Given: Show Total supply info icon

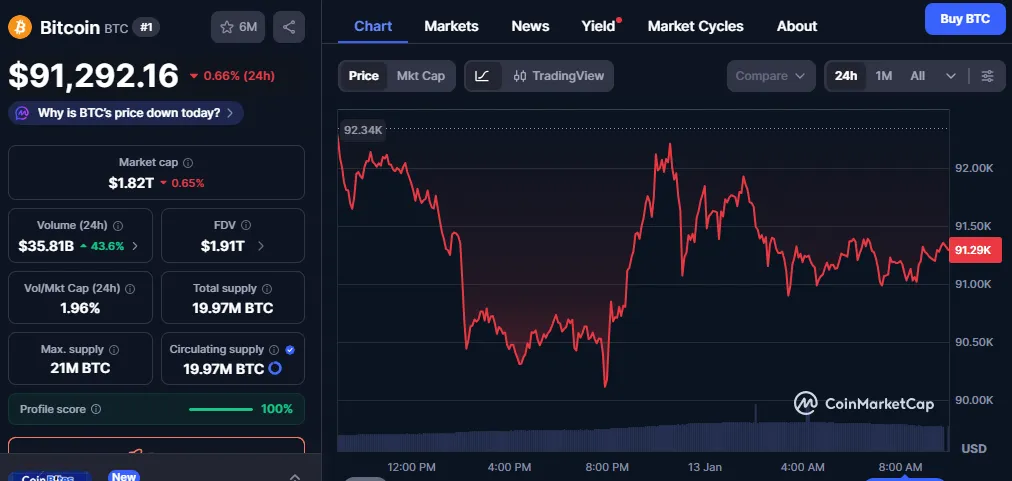Looking at the screenshot, I should tap(267, 289).
